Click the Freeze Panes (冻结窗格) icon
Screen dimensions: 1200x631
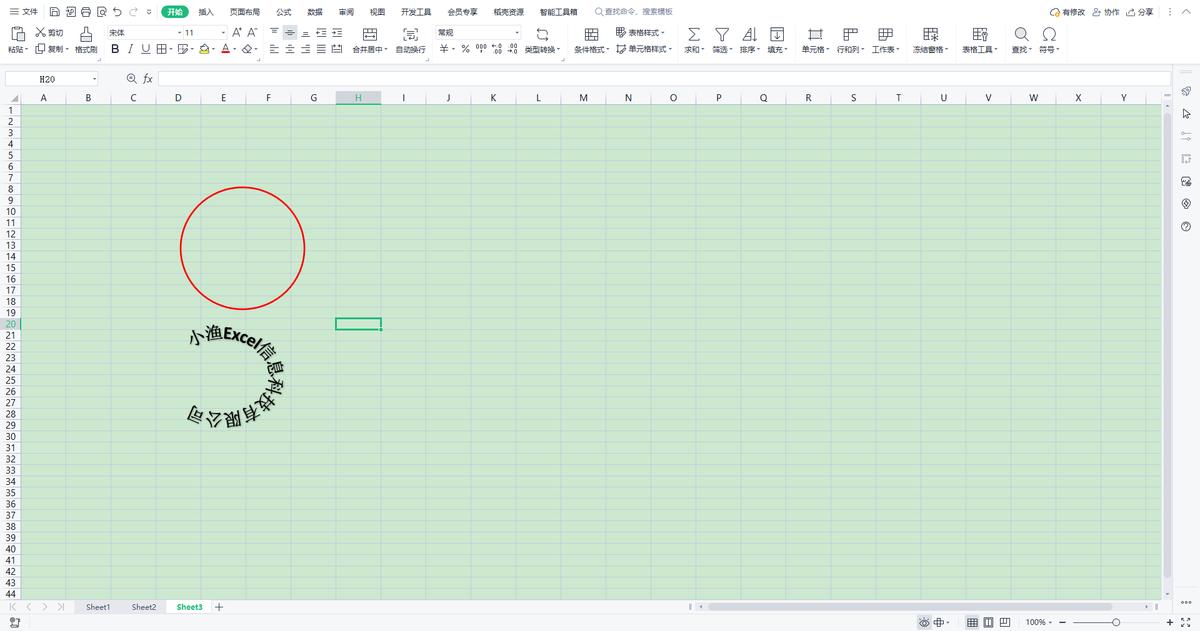click(x=929, y=34)
